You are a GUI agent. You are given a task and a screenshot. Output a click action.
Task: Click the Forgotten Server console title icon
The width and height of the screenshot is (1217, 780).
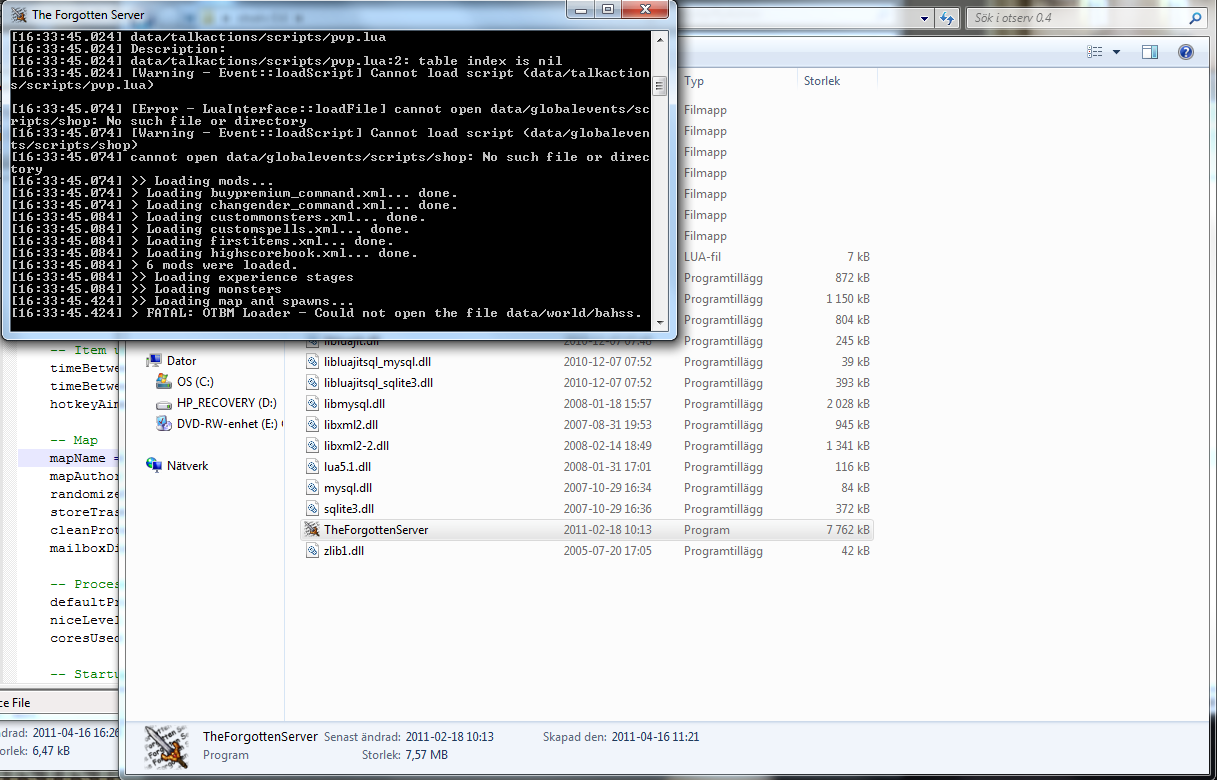[x=18, y=15]
